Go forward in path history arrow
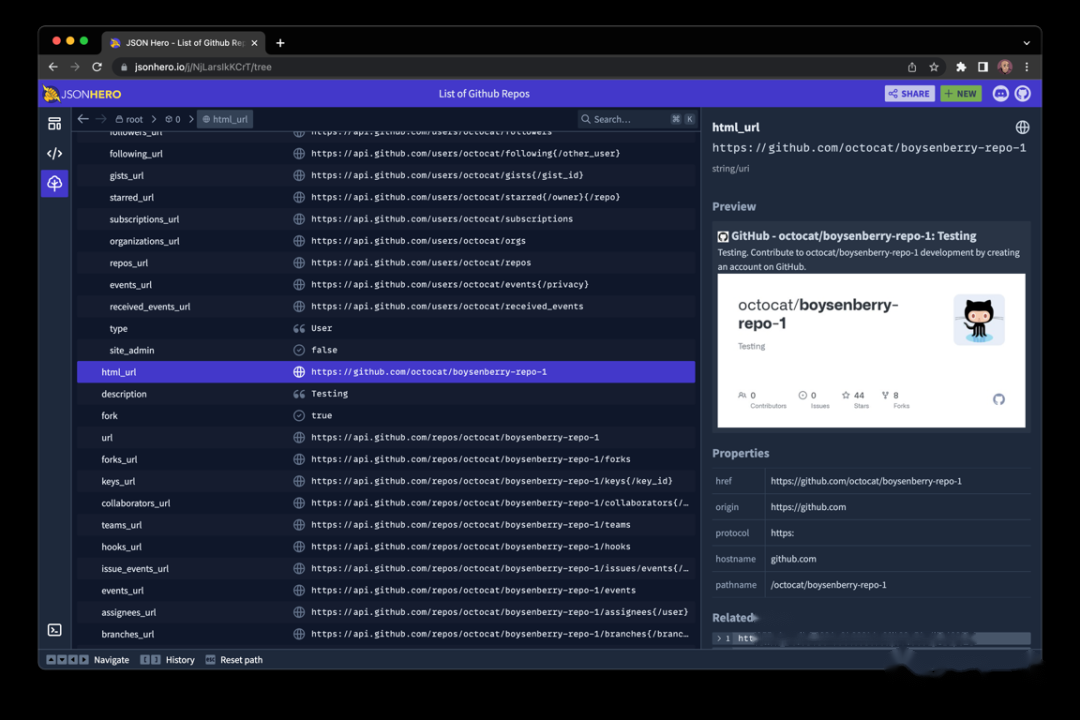1080x720 pixels. pyautogui.click(x=101, y=119)
